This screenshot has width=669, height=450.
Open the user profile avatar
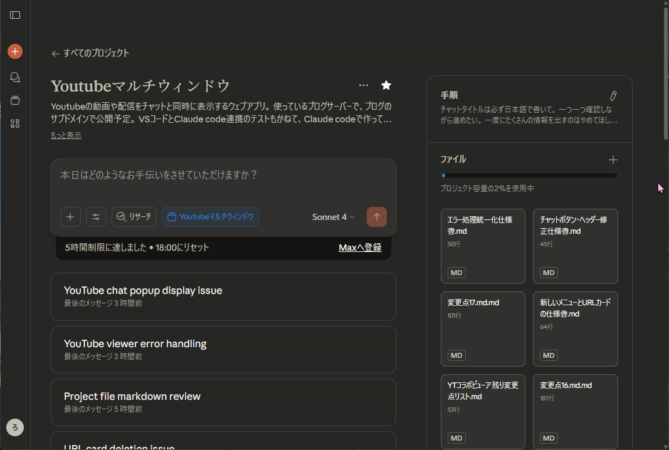point(15,427)
